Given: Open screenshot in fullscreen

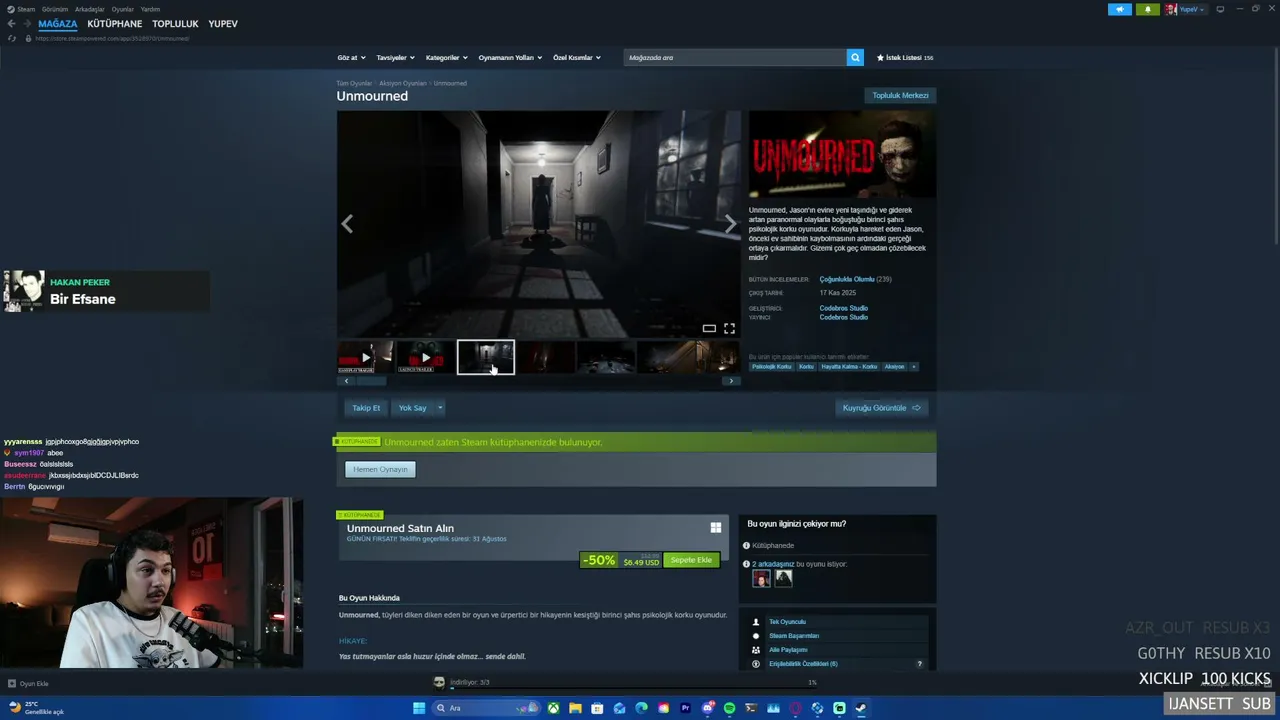Looking at the screenshot, I should tap(729, 328).
